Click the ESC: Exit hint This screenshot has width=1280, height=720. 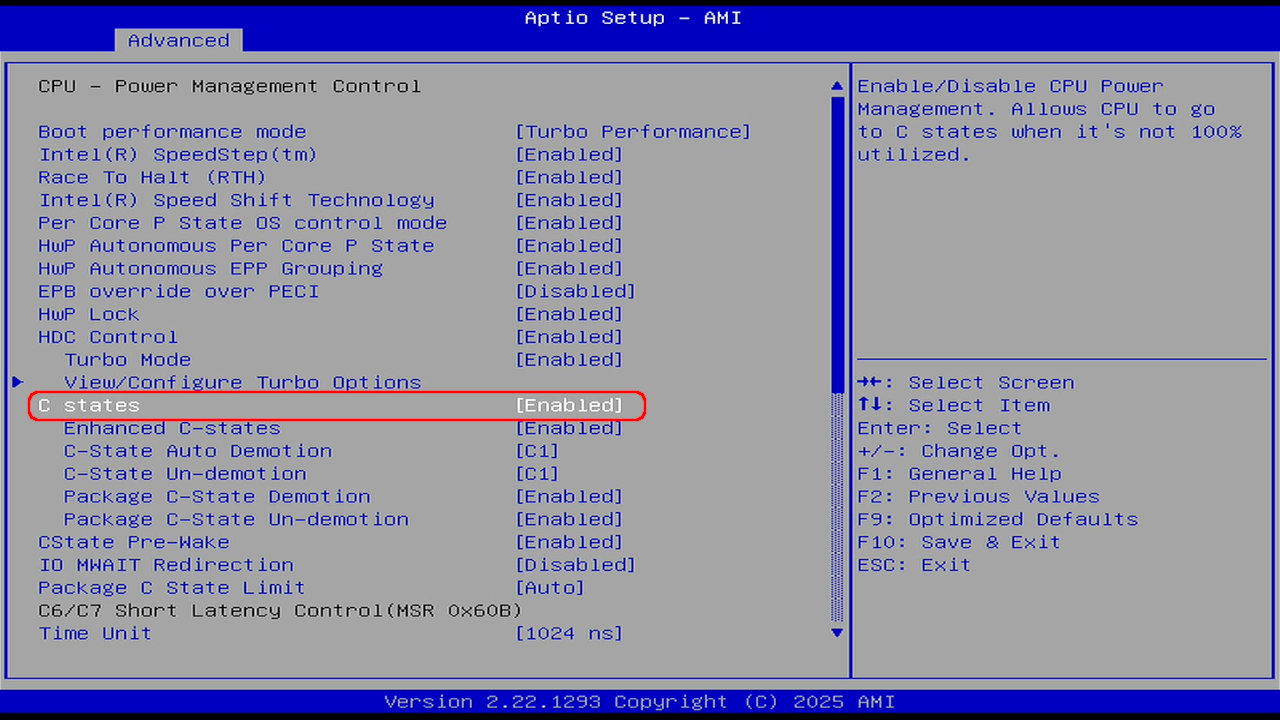click(914, 565)
